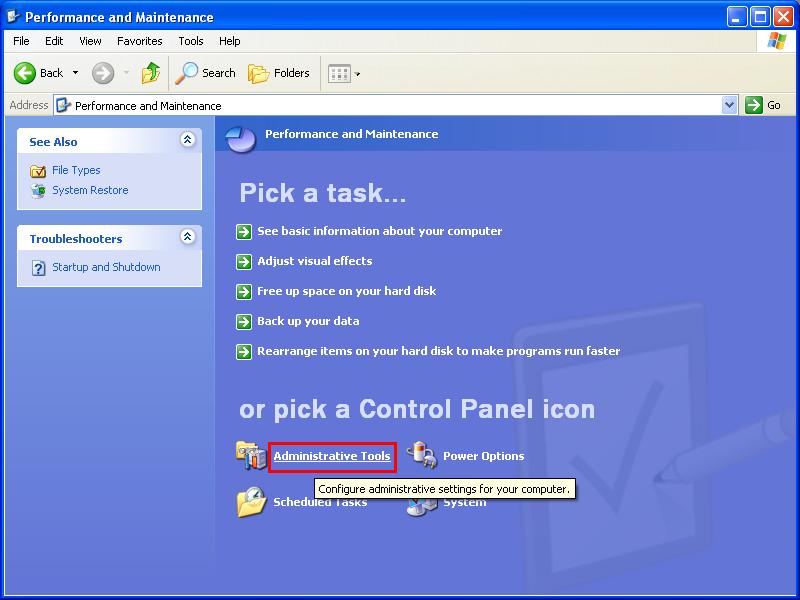800x600 pixels.
Task: Click the grayed Forward arrow icon
Action: 103,73
